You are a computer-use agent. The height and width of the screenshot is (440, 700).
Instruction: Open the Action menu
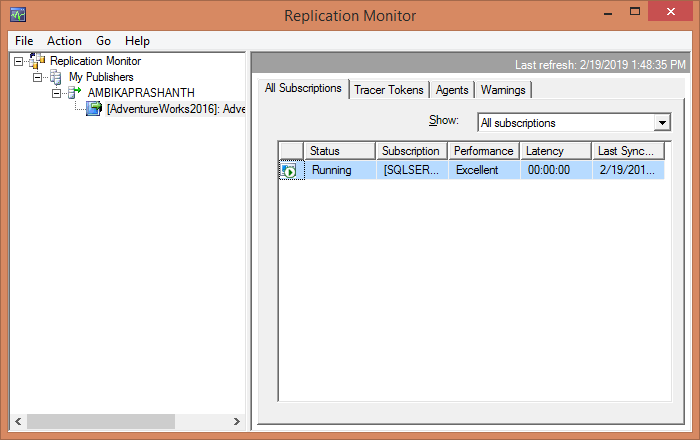pos(64,41)
